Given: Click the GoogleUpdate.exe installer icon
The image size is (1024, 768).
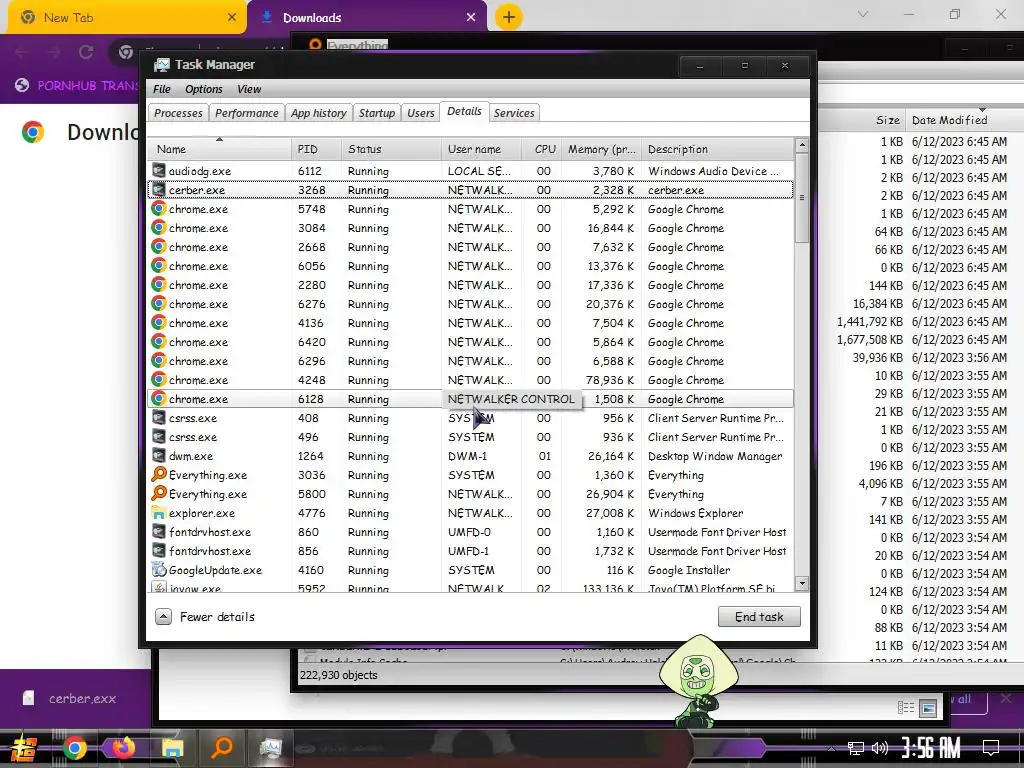Looking at the screenshot, I should click(x=158, y=569).
